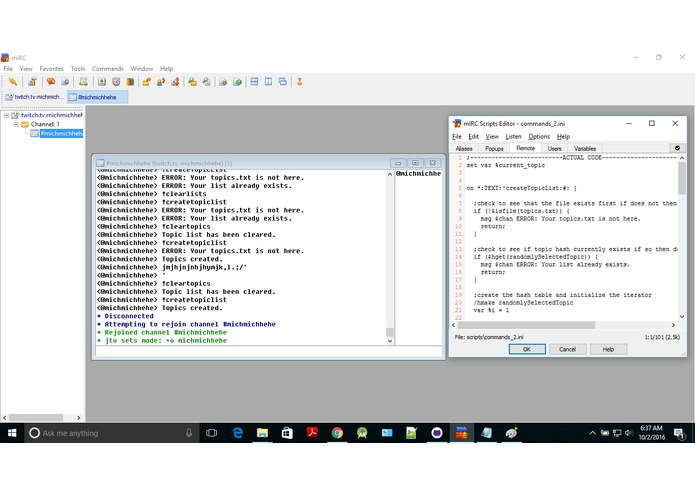The width and height of the screenshot is (695, 494).
Task: Click the Ask me anything search box
Action: tap(111, 433)
